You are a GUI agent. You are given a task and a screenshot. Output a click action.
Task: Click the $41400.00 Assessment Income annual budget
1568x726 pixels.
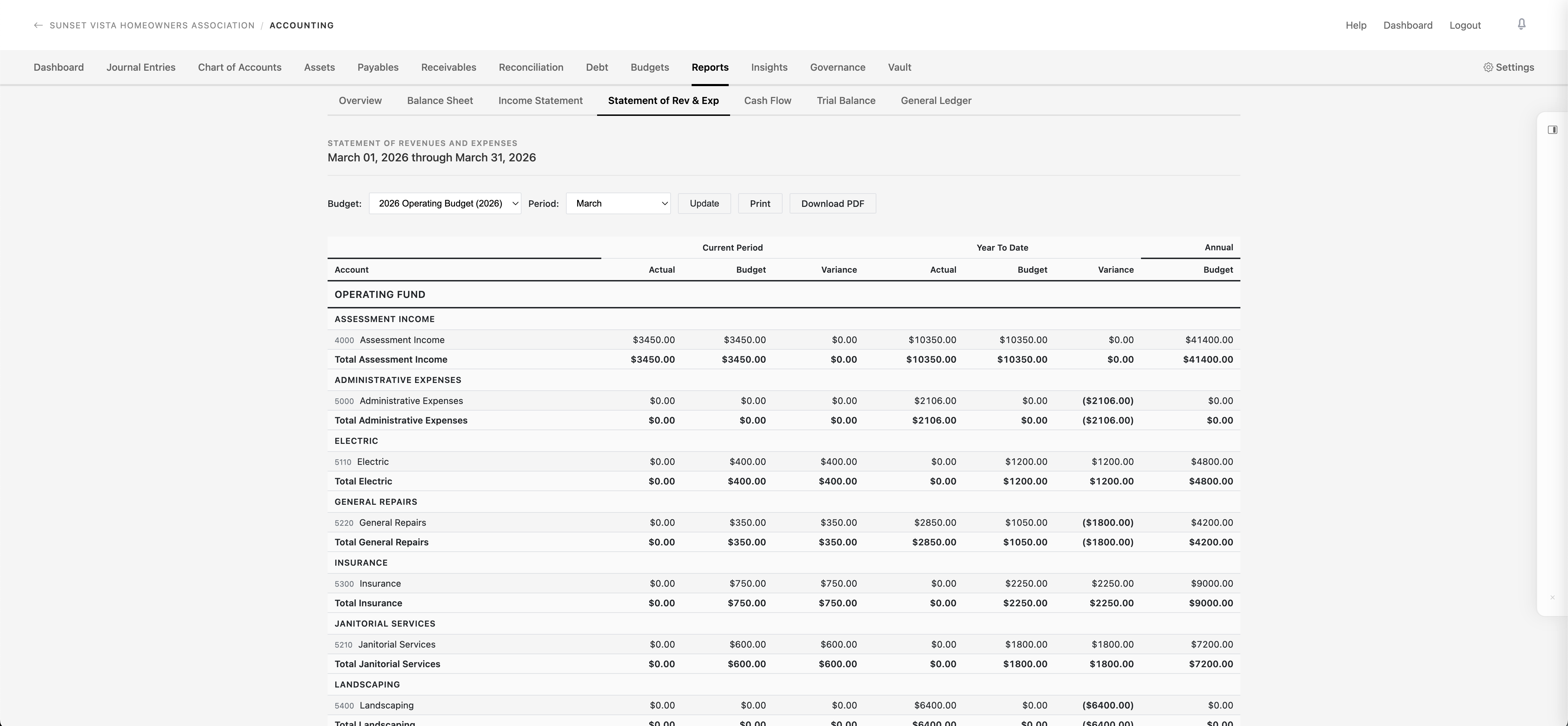(1209, 340)
